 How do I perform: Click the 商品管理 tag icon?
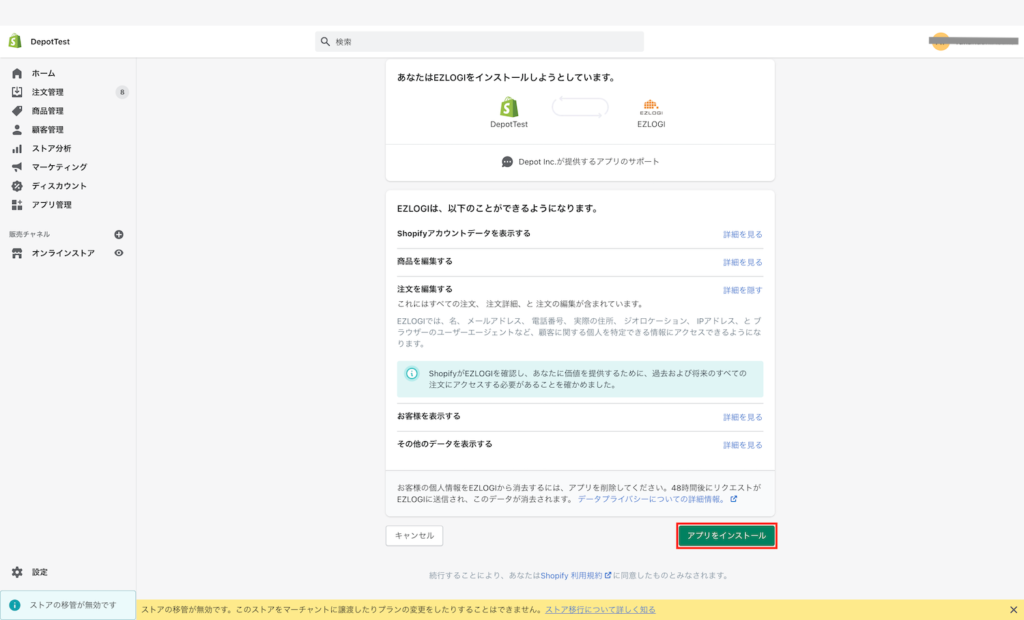(x=17, y=111)
